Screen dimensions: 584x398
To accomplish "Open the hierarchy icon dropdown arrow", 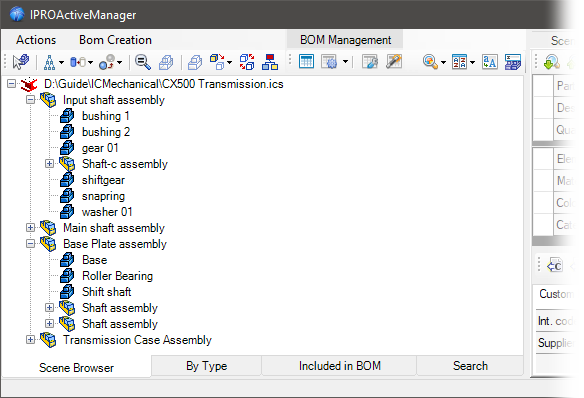I will (61, 62).
